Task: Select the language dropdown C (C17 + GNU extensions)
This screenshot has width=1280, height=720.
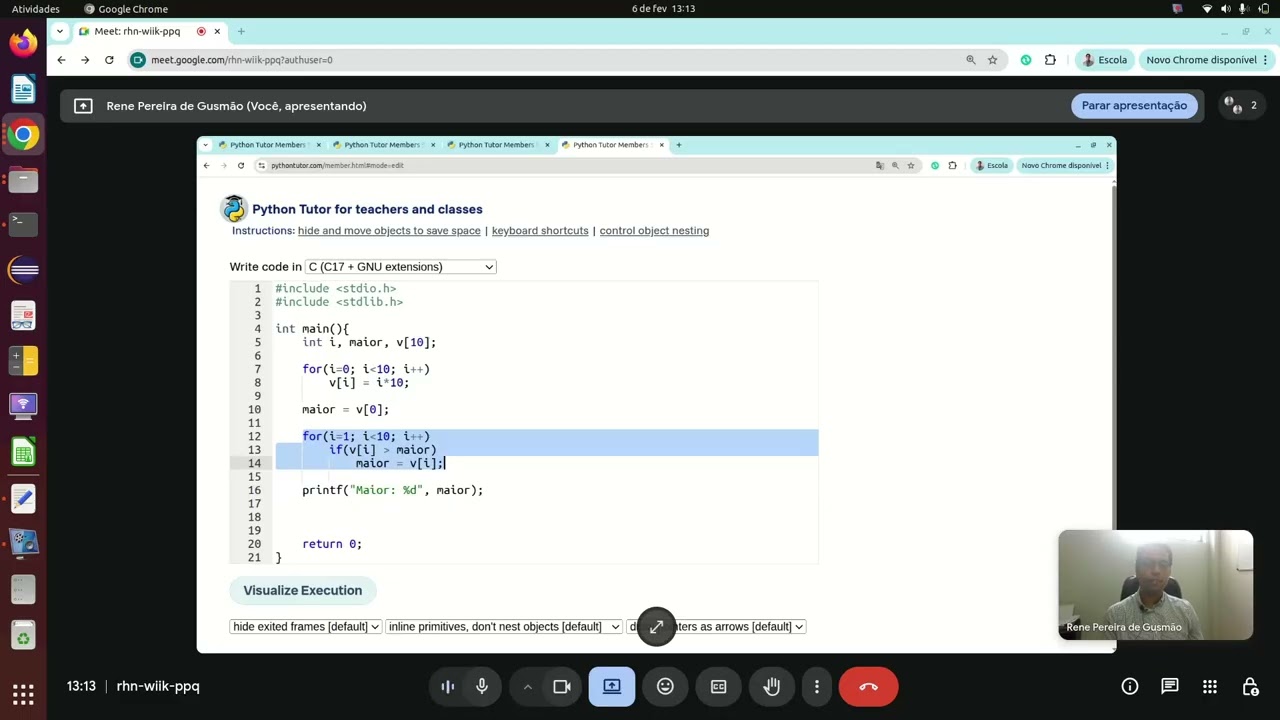Action: point(400,267)
